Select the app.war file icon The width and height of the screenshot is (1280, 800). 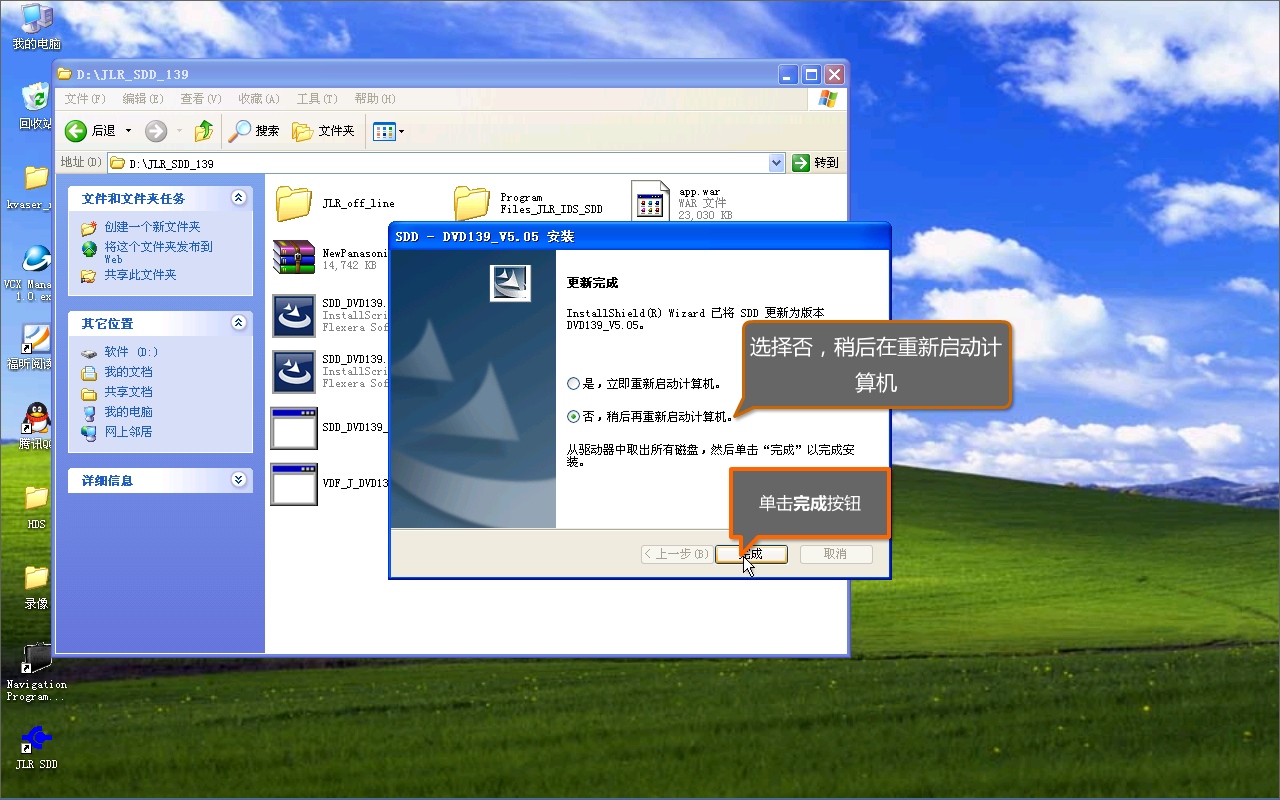point(650,200)
